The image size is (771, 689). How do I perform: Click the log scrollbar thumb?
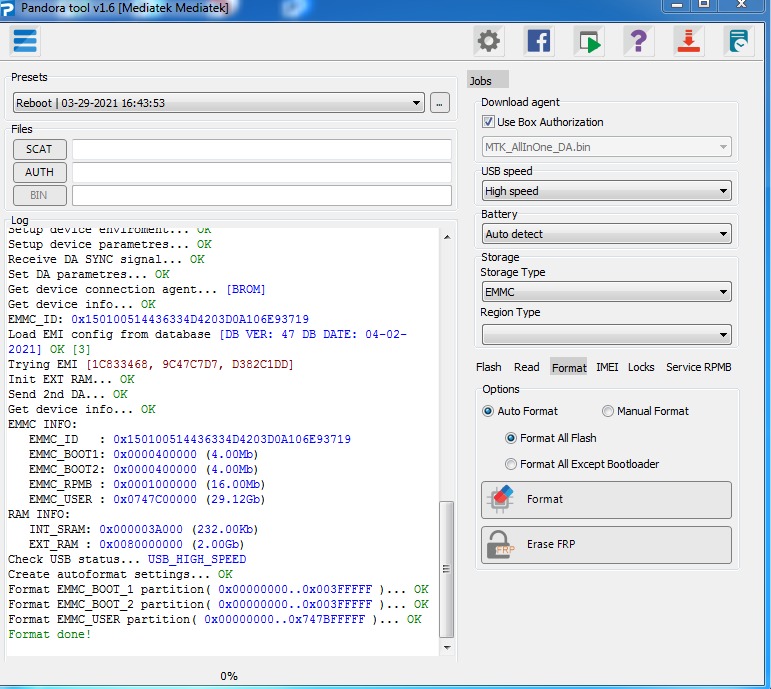pyautogui.click(x=446, y=569)
